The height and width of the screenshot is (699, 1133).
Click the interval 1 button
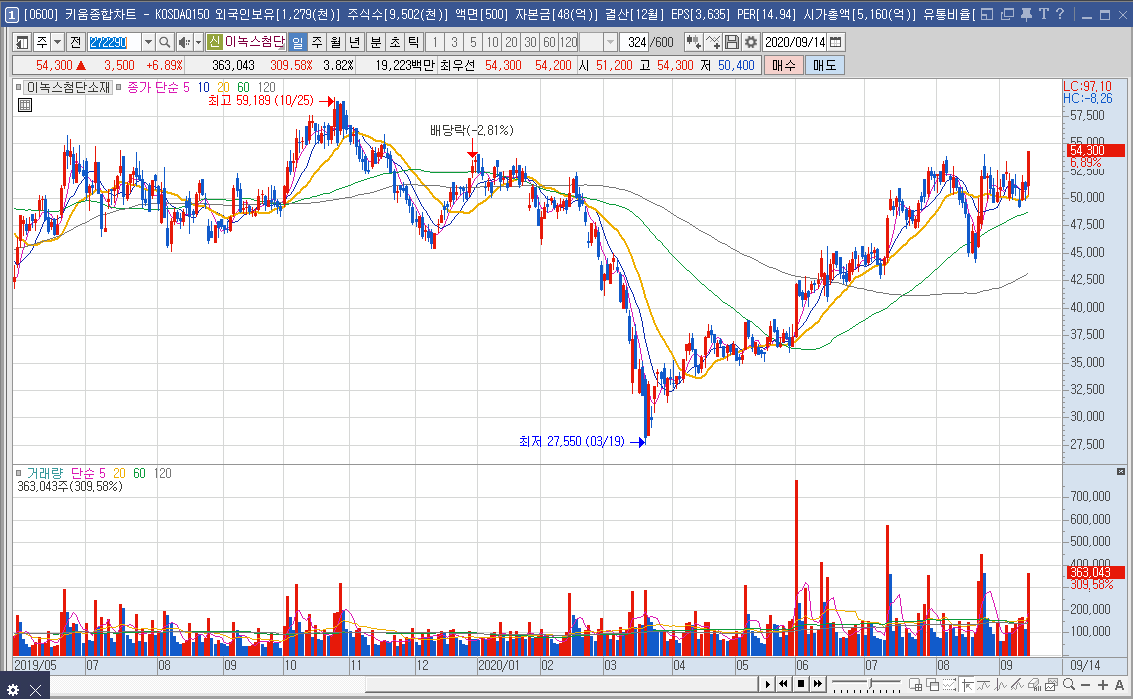435,43
